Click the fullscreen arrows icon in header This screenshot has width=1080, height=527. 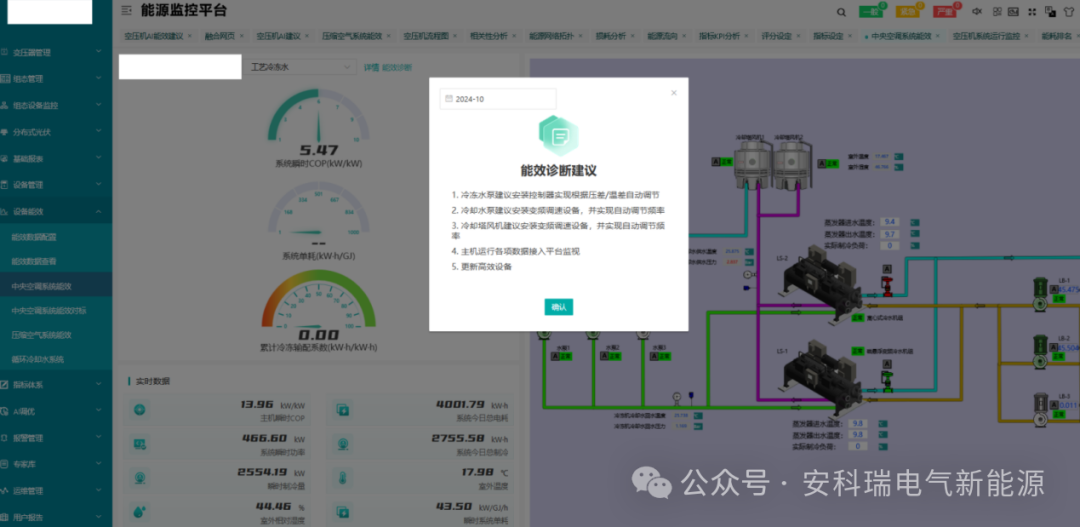[x=1032, y=12]
